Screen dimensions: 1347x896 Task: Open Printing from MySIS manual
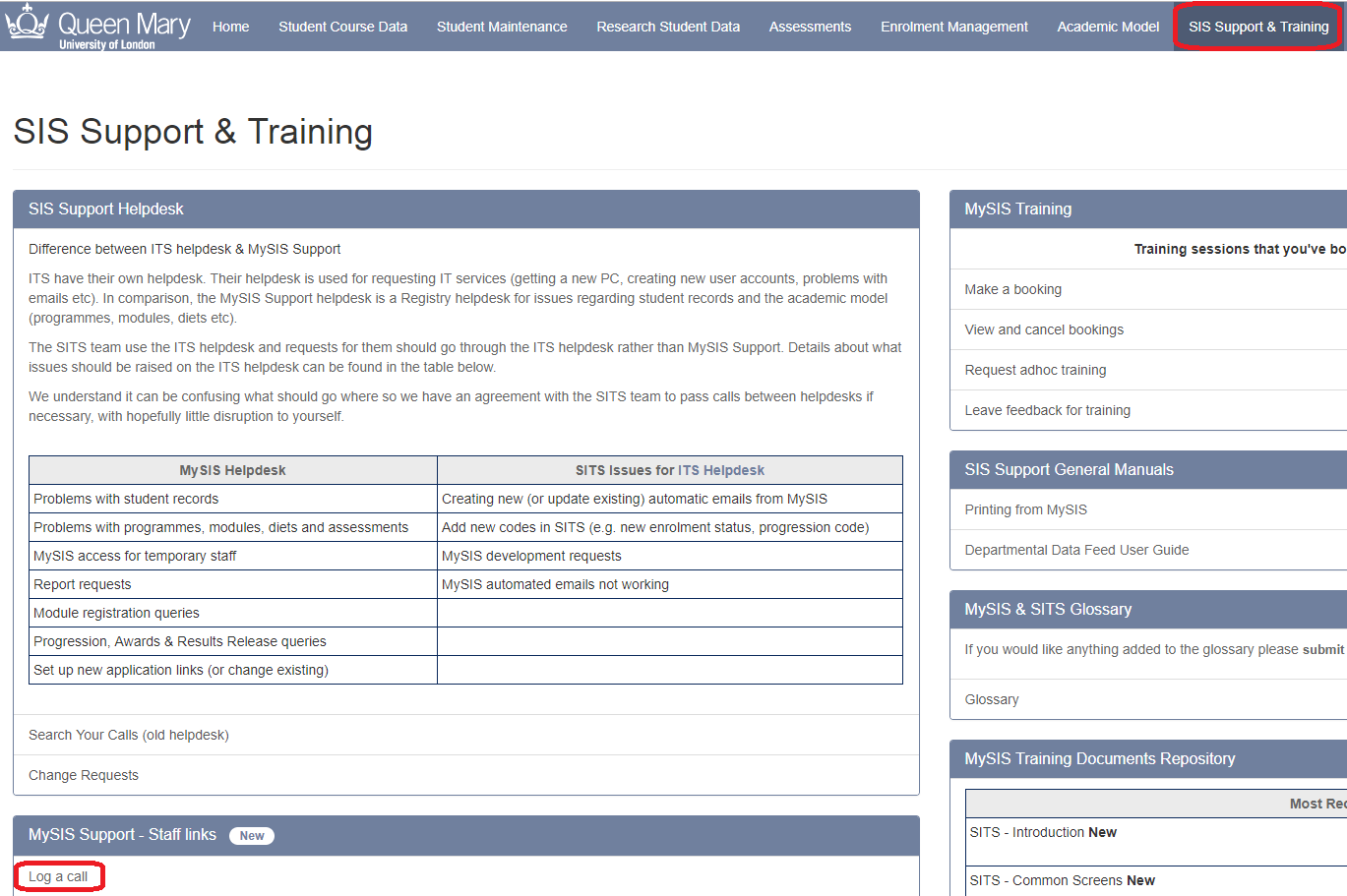1026,509
